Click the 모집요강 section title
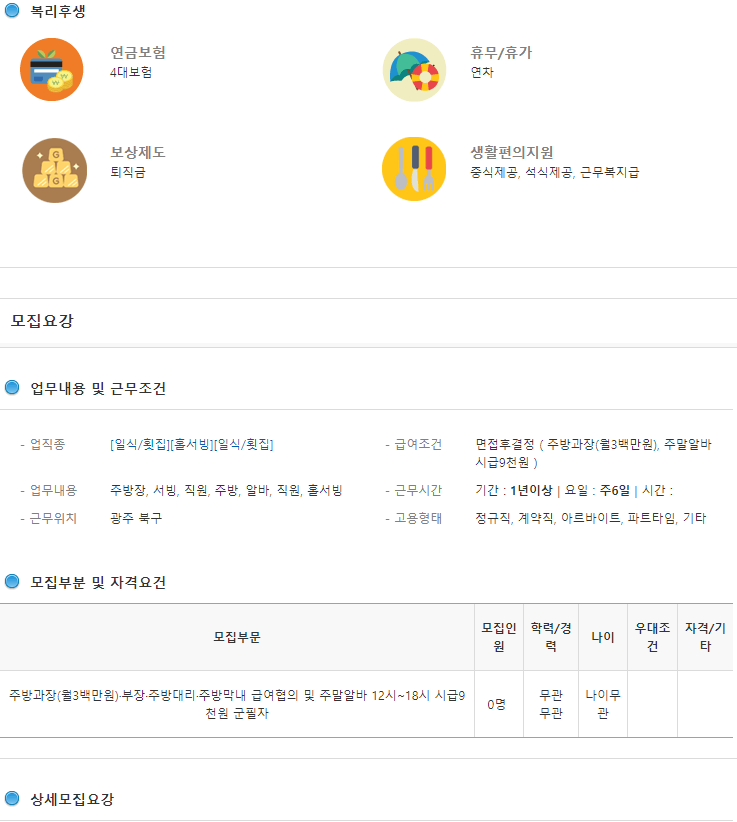This screenshot has height=822, width=737. point(42,320)
